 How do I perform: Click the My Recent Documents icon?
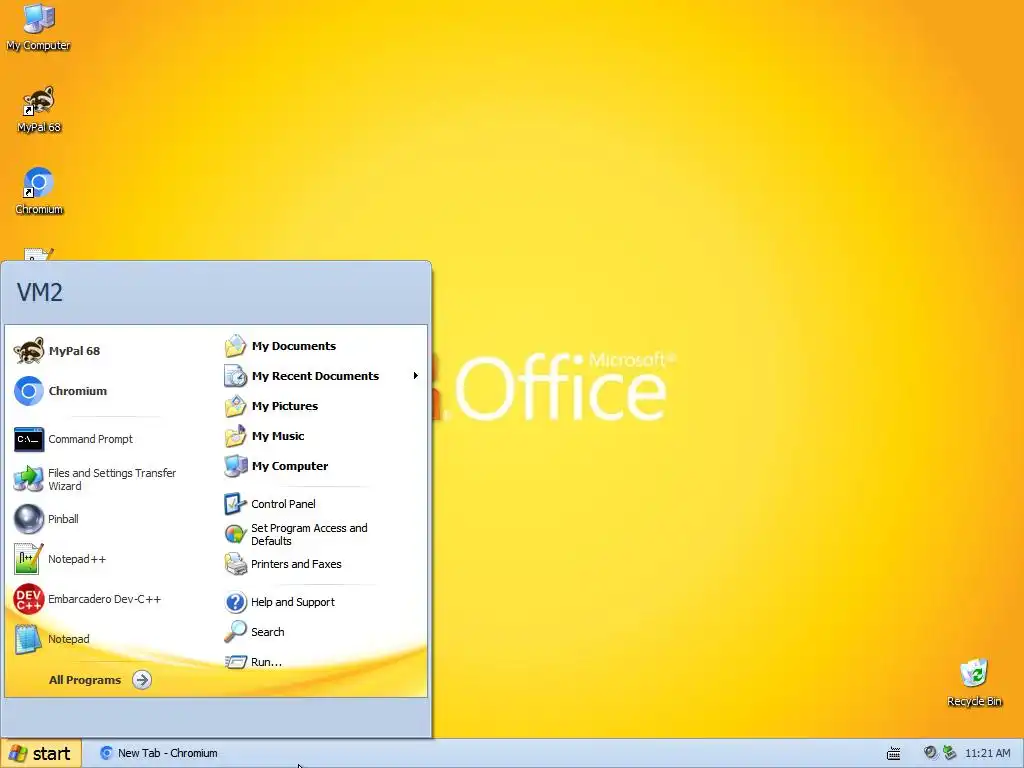[235, 376]
